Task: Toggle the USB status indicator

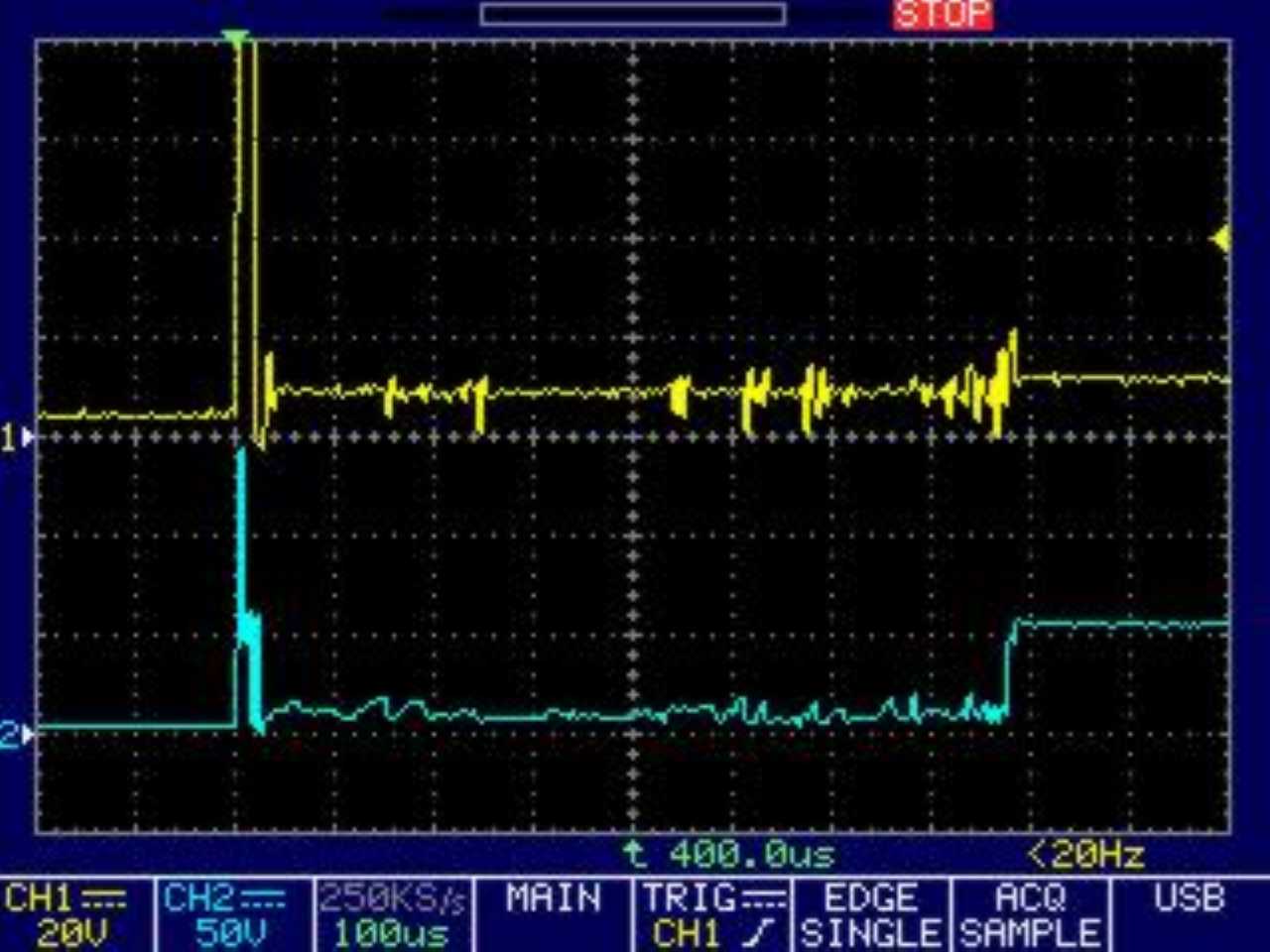Action: click(x=1189, y=899)
